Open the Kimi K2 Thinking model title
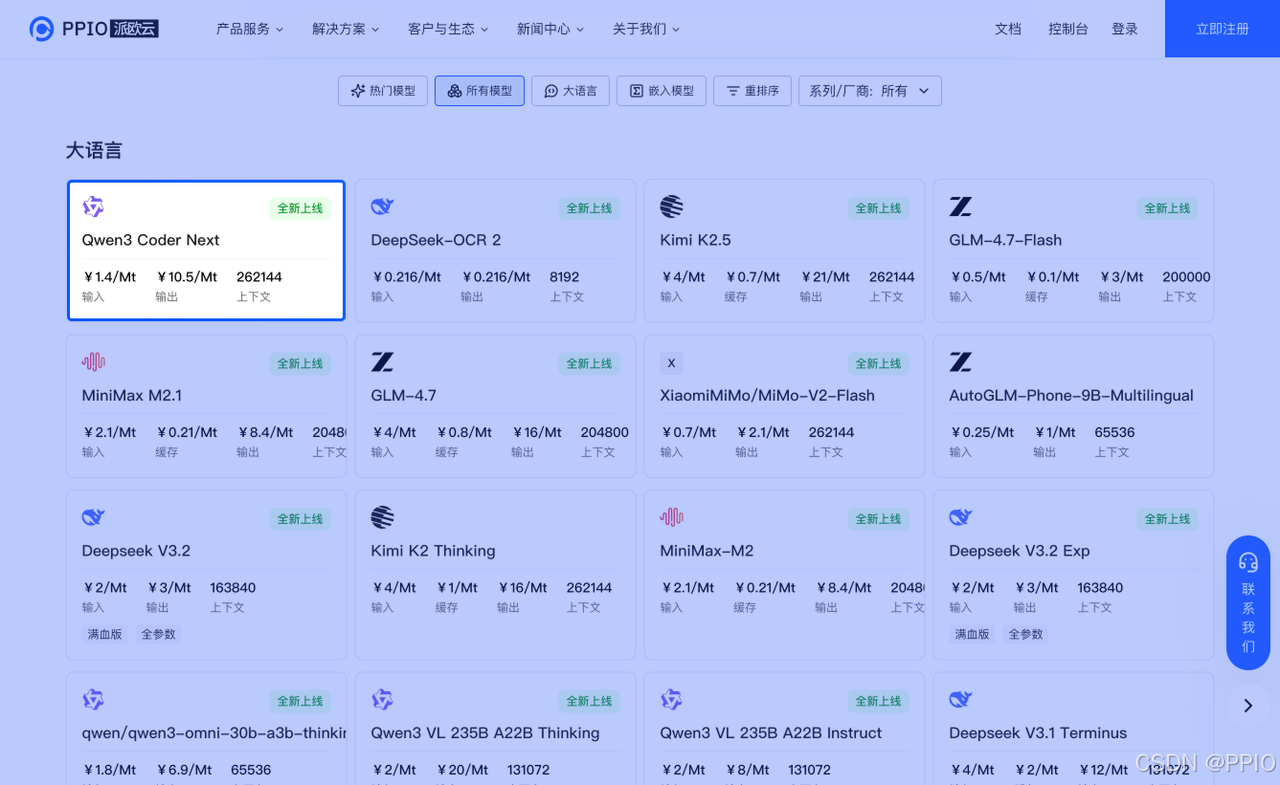This screenshot has height=785, width=1280. [433, 551]
